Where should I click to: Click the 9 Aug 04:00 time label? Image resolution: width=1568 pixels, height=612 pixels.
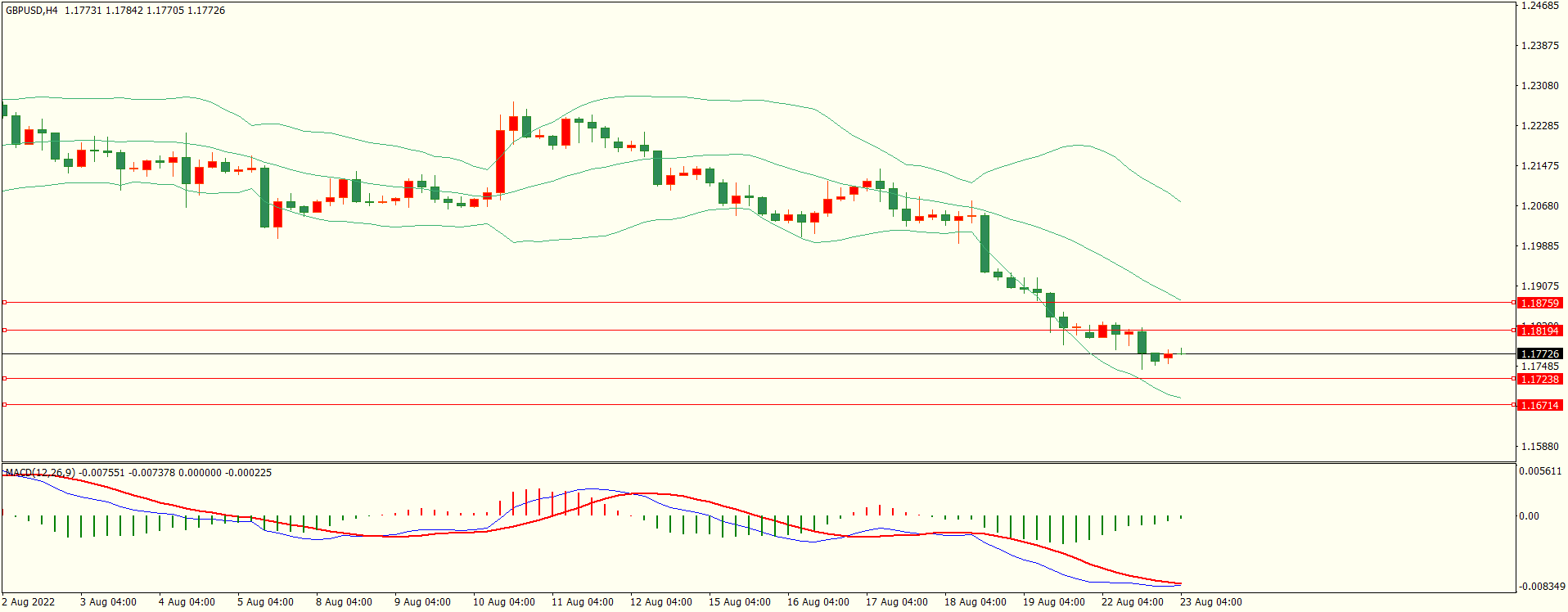422,602
